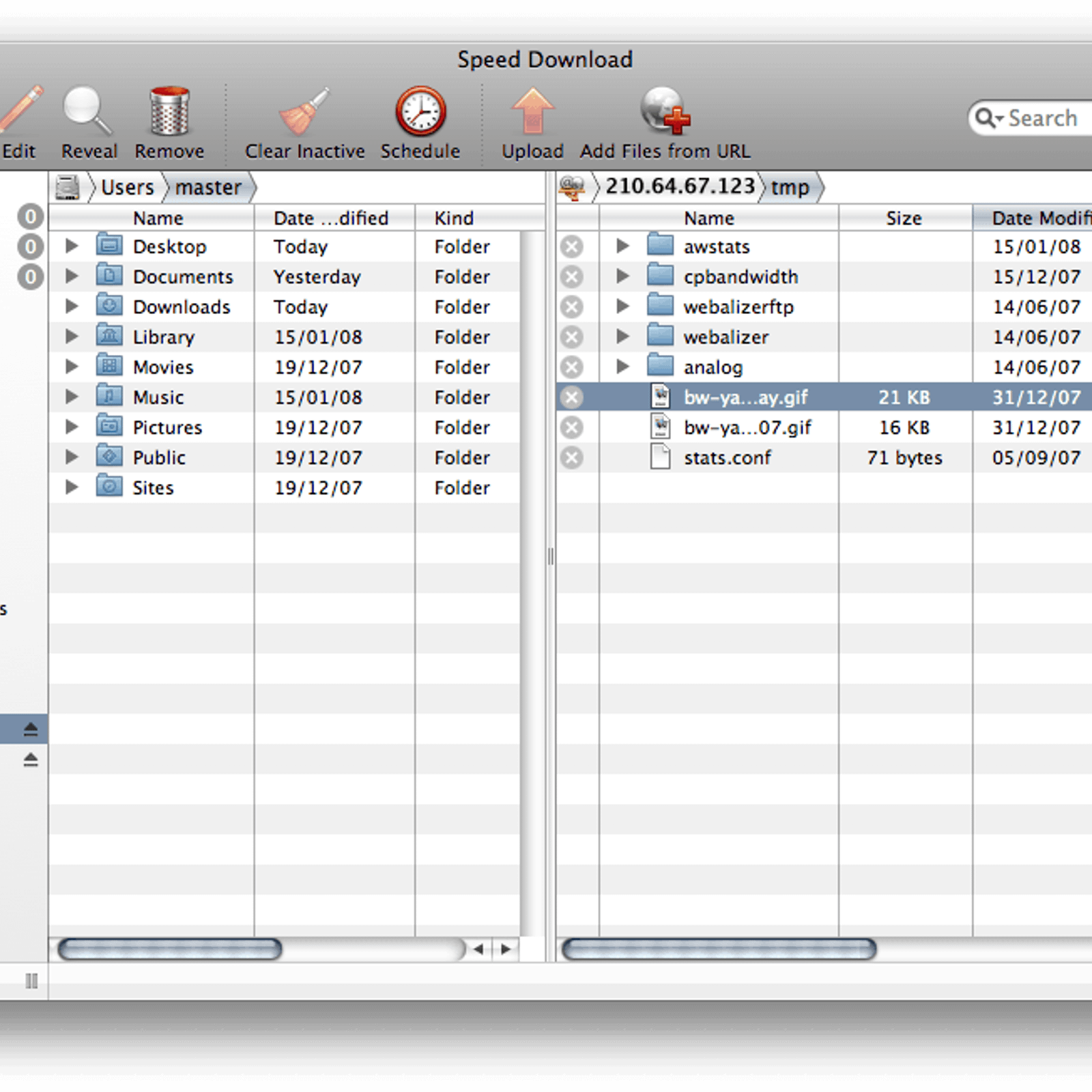Screen dimensions: 1092x1092
Task: Click the remove X icon beside awstats
Action: point(572,246)
